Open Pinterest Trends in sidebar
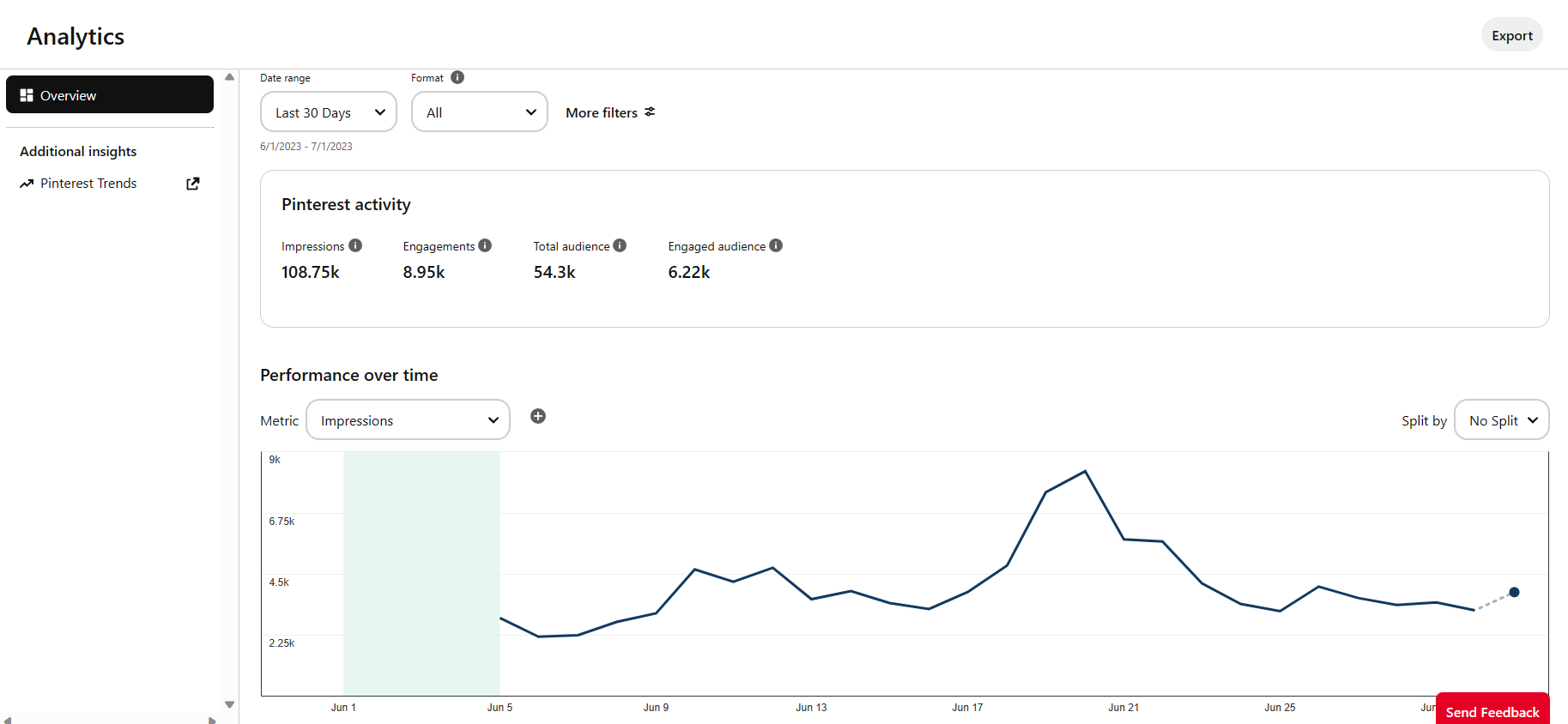 88,184
